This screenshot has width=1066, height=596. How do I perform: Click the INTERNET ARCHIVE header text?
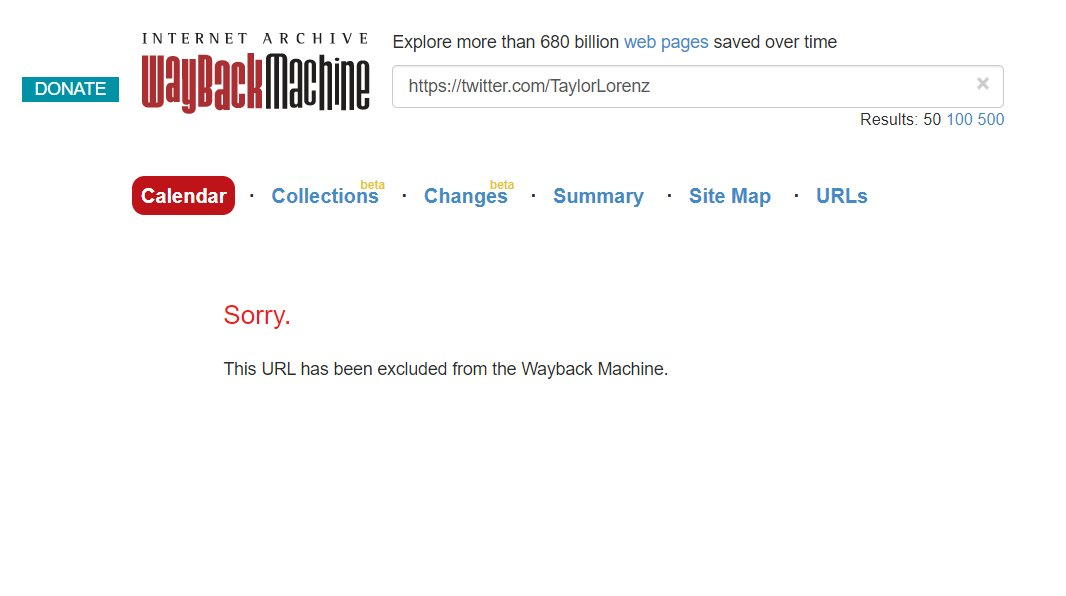(x=256, y=39)
